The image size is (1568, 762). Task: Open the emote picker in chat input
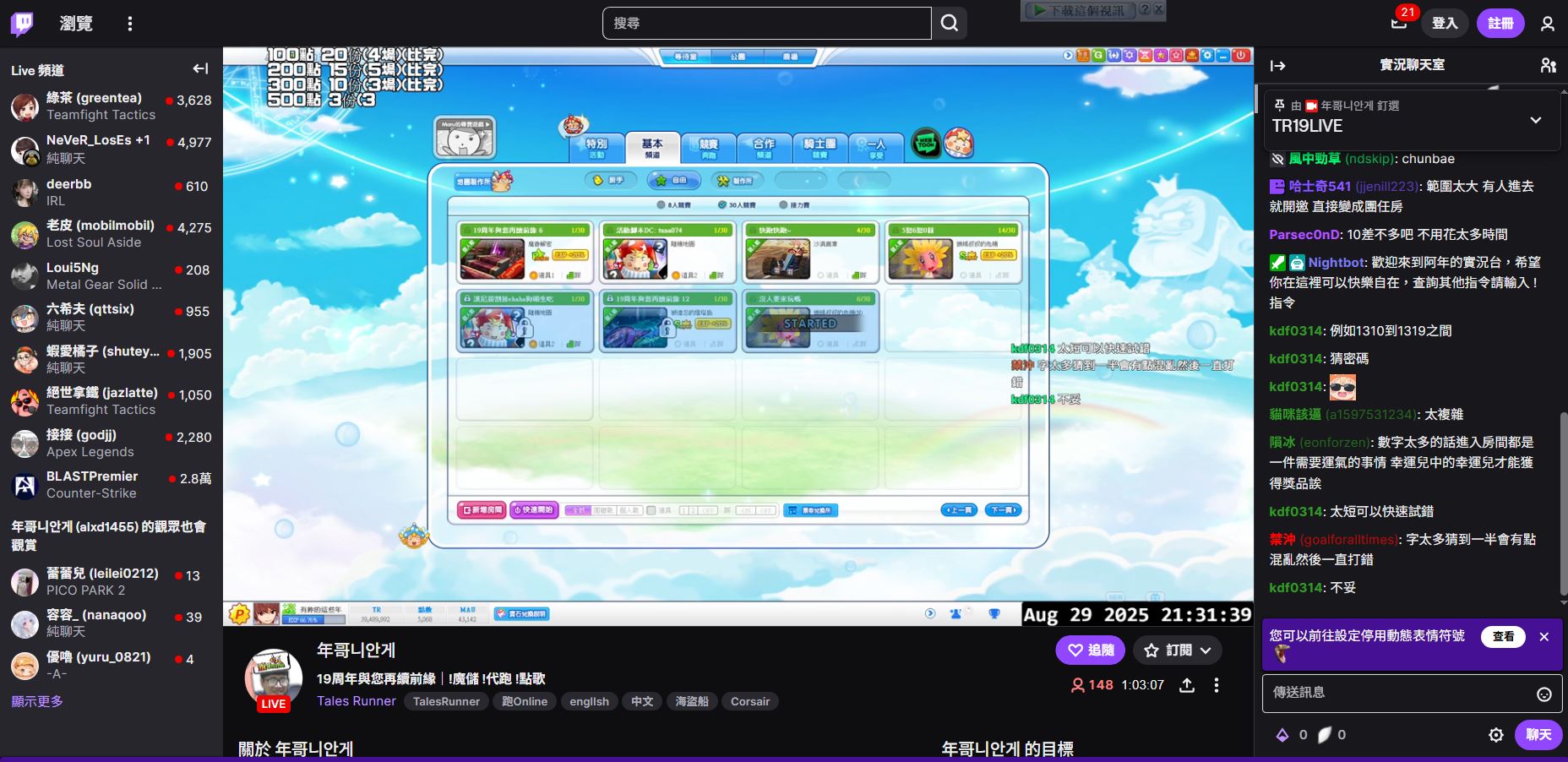click(x=1543, y=694)
